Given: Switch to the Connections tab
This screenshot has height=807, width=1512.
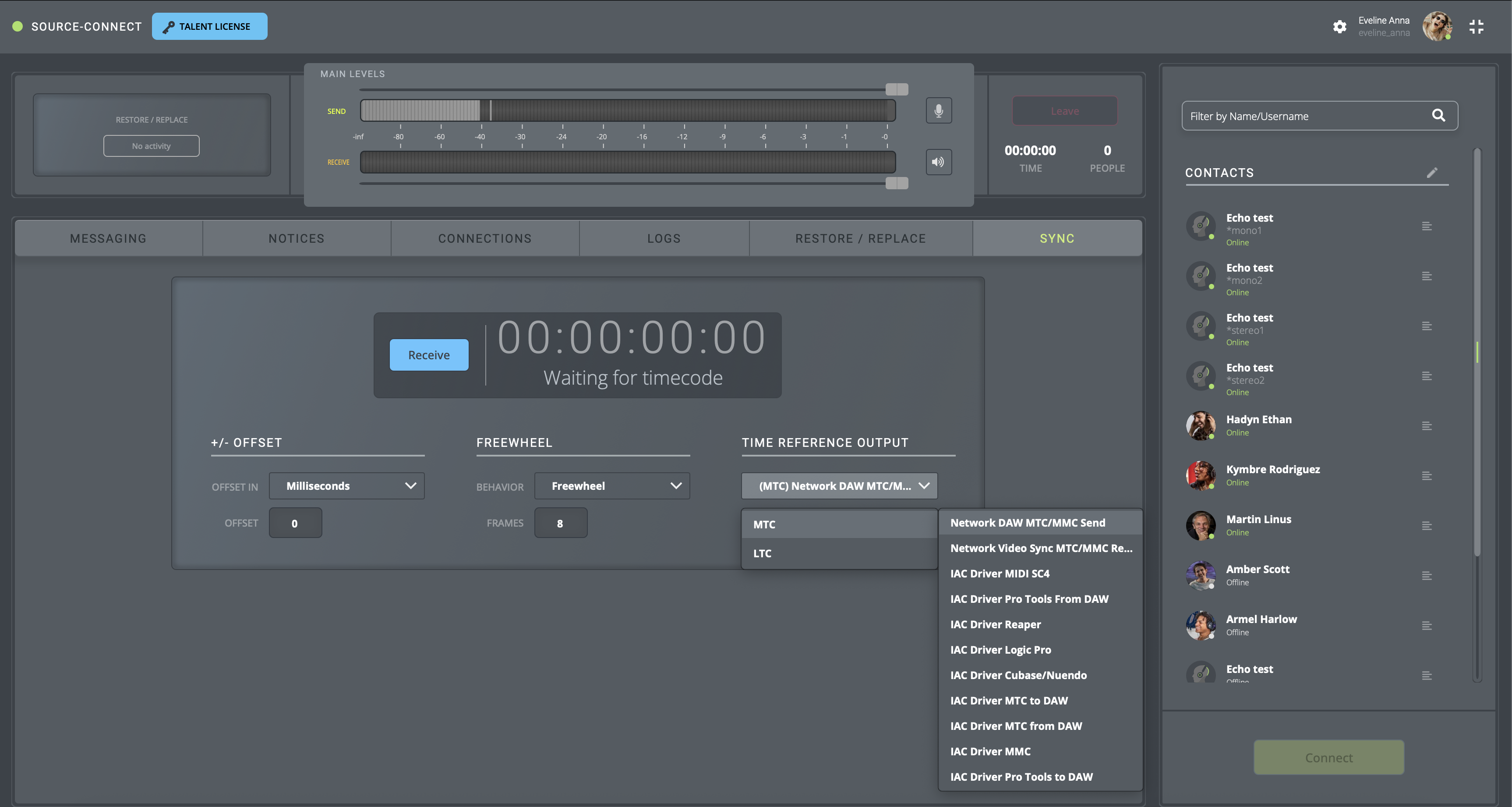Looking at the screenshot, I should (484, 238).
